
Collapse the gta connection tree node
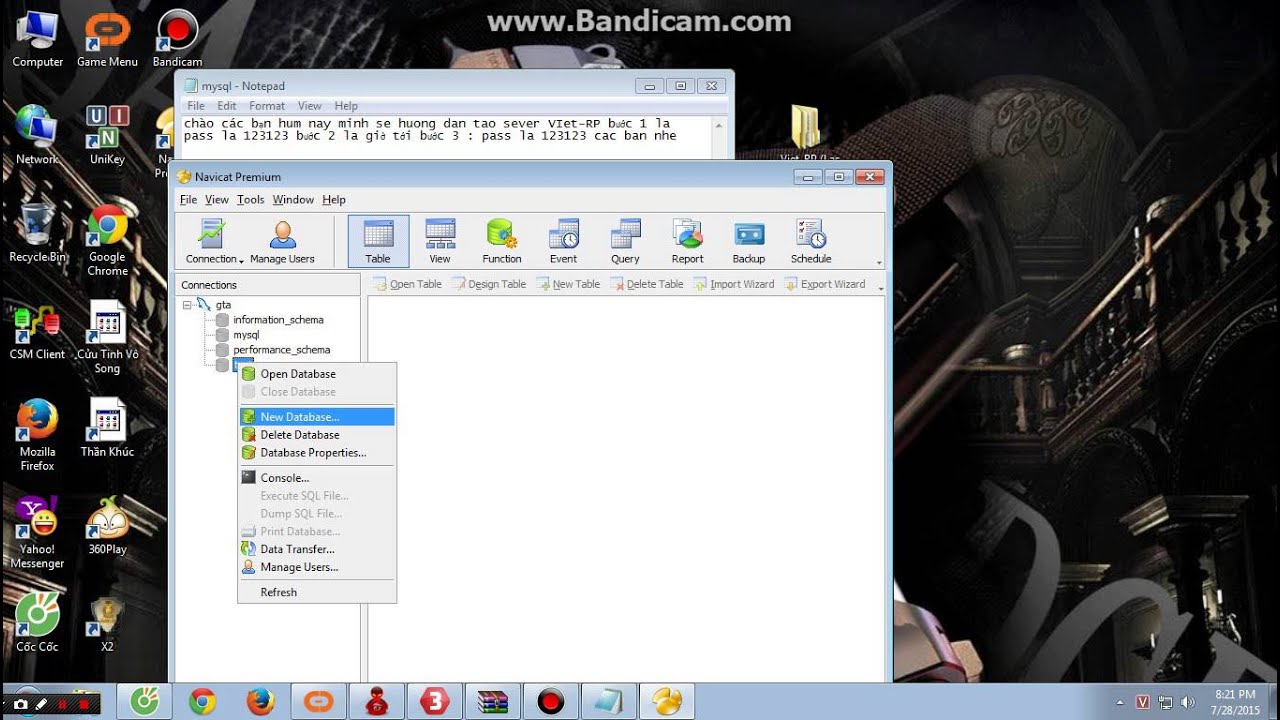coord(187,305)
